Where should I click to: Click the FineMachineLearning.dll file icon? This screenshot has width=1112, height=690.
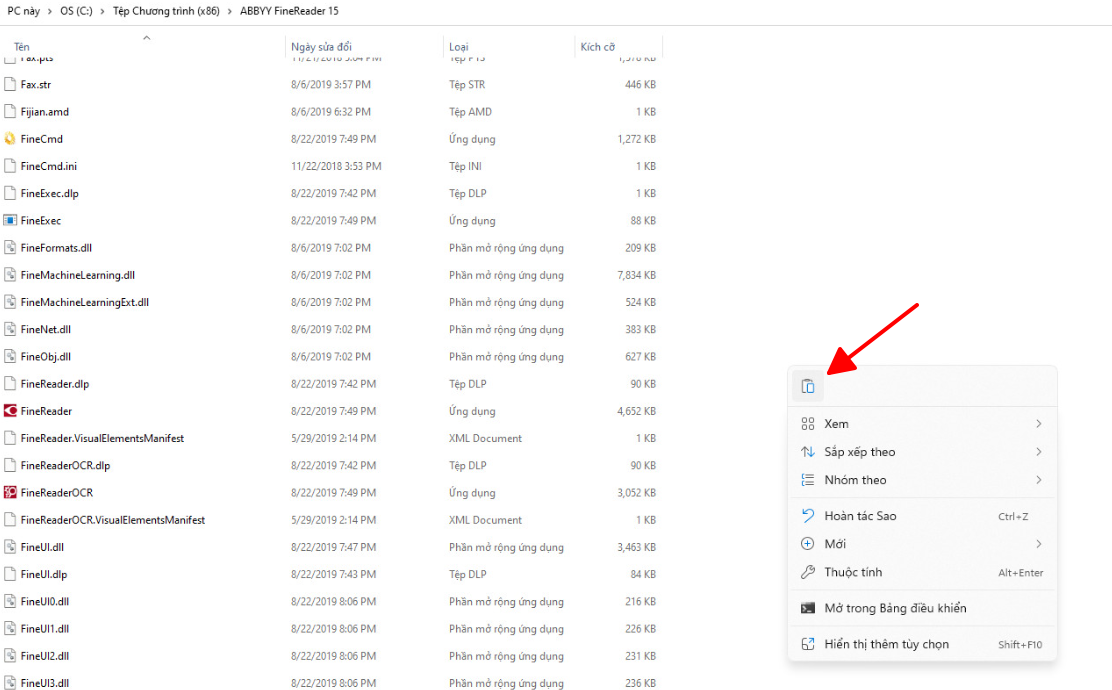pos(10,274)
